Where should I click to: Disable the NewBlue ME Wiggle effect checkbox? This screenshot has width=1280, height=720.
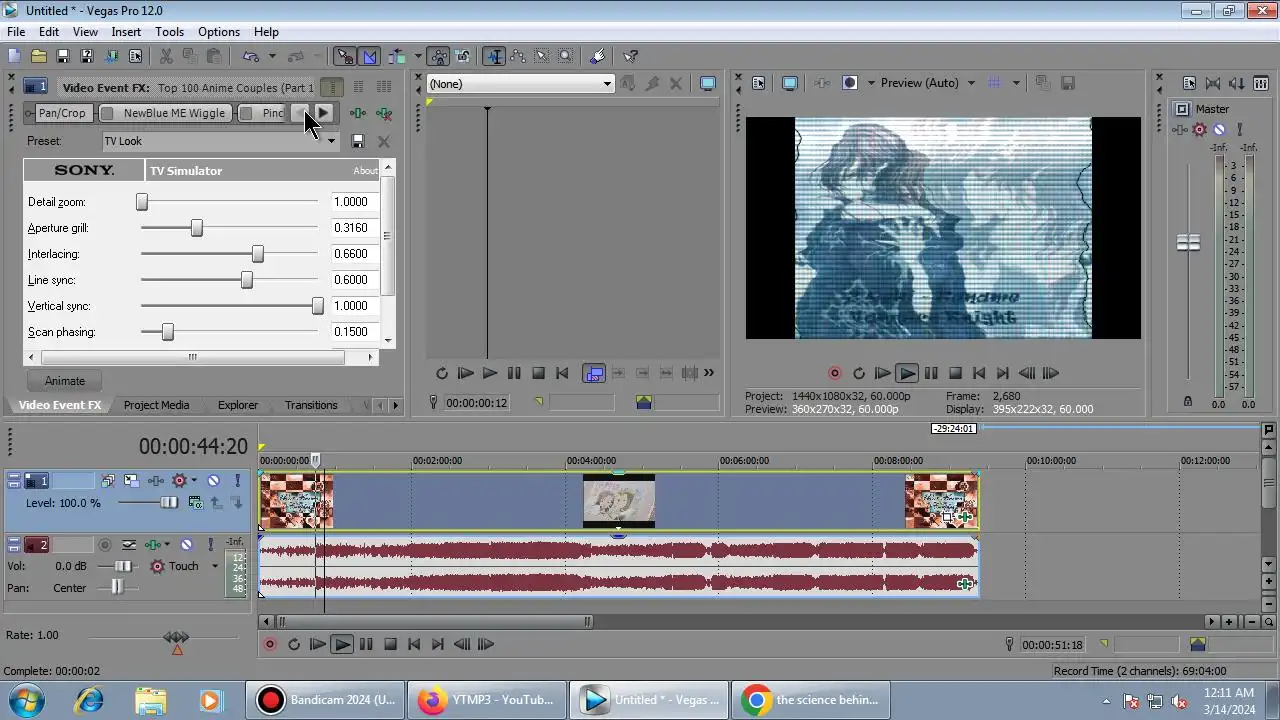point(107,113)
